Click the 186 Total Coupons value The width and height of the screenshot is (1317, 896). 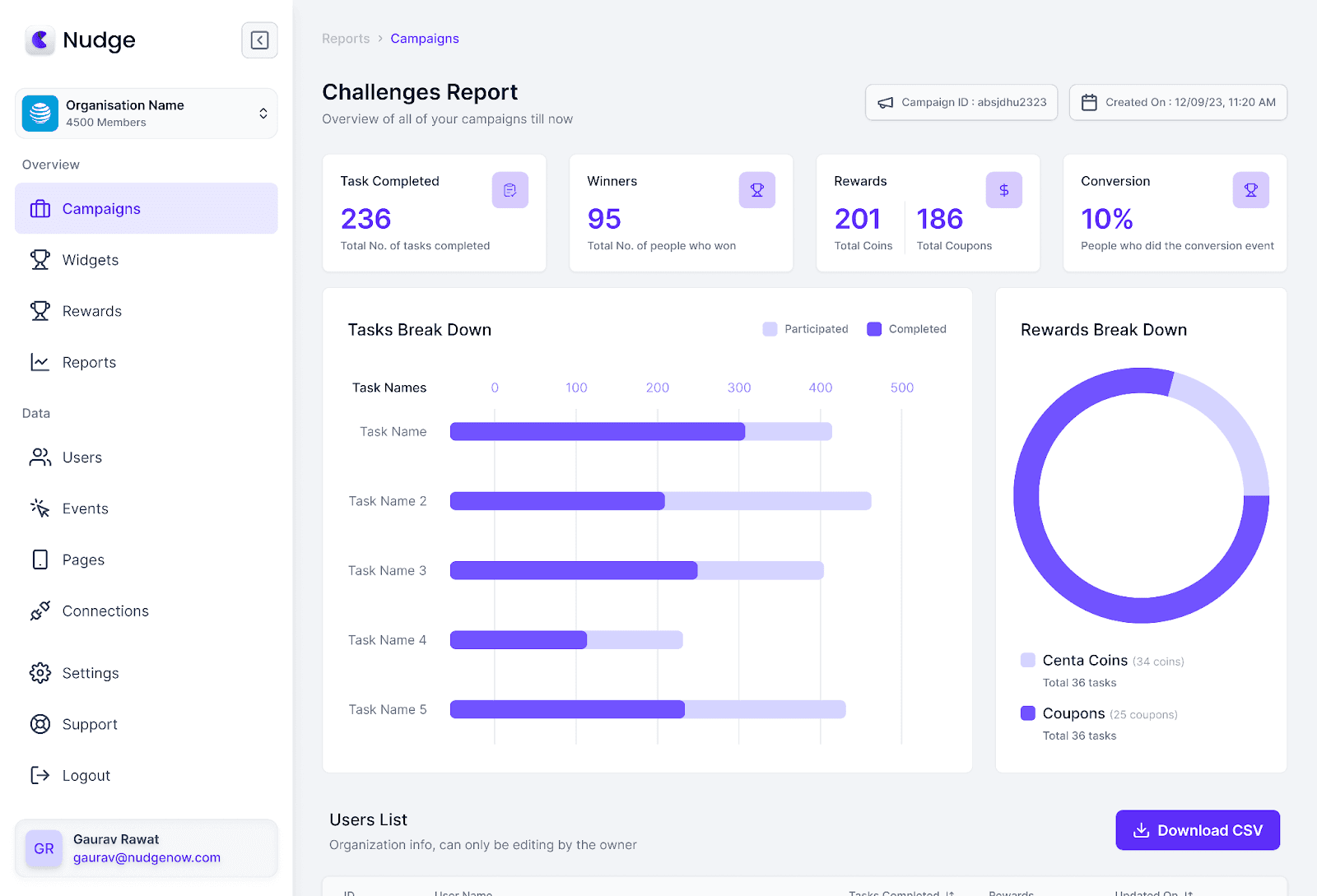[940, 219]
